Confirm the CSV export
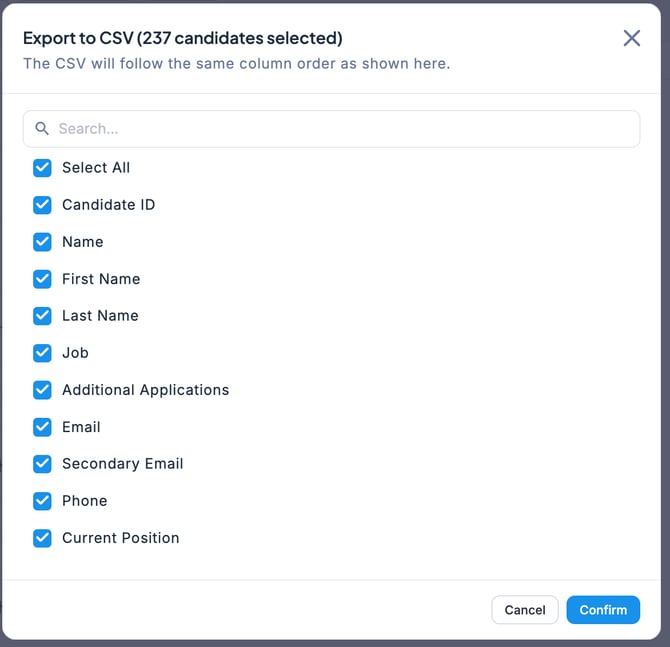The width and height of the screenshot is (670, 647). click(603, 610)
